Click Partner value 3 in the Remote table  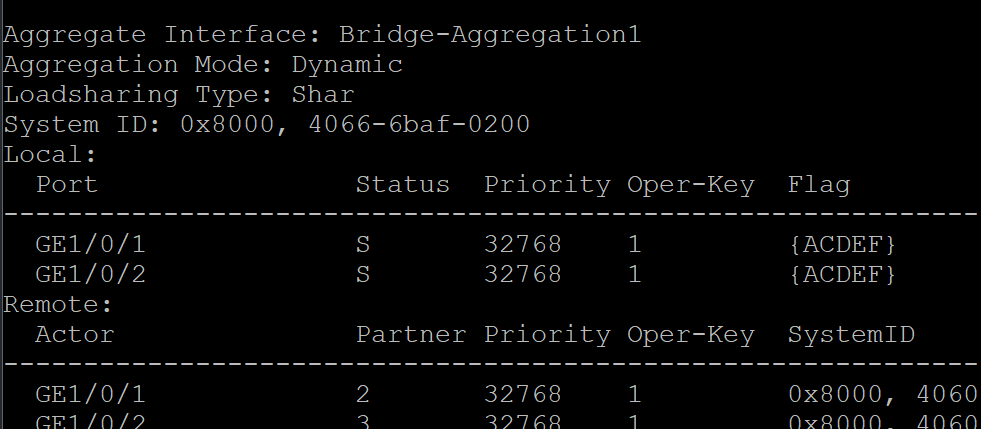(x=363, y=421)
